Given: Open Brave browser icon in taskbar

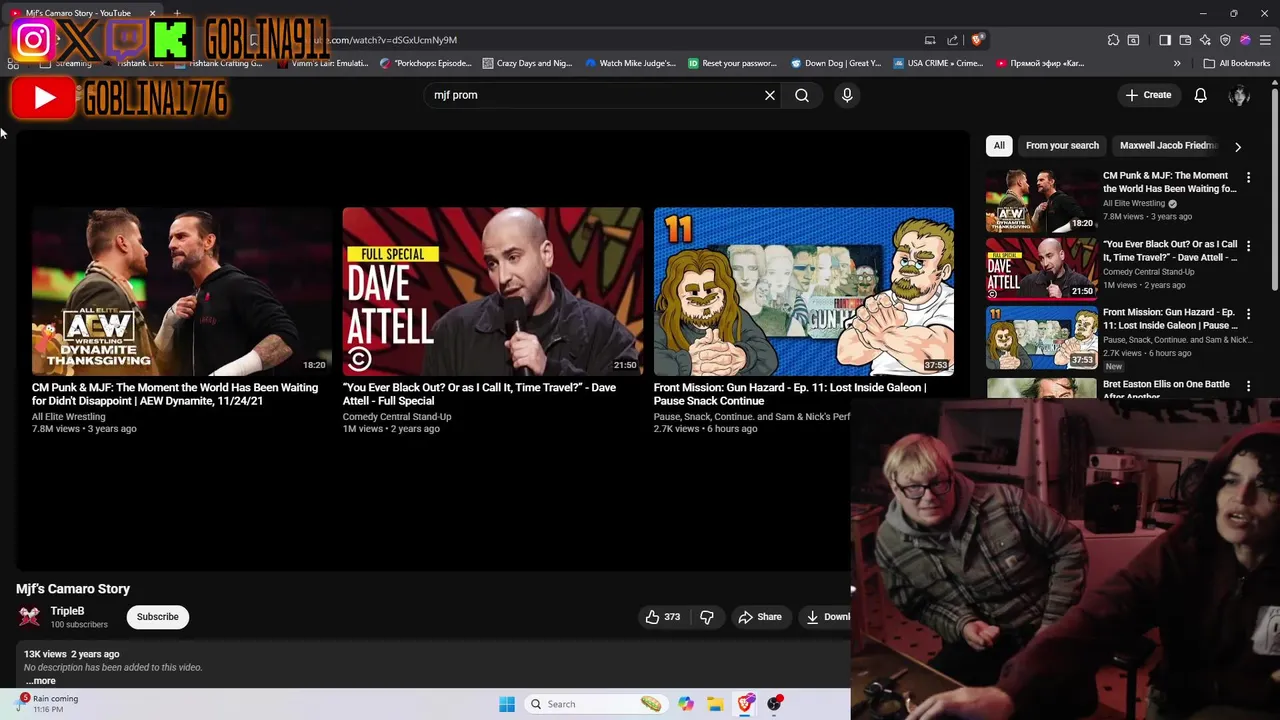Looking at the screenshot, I should (x=745, y=704).
